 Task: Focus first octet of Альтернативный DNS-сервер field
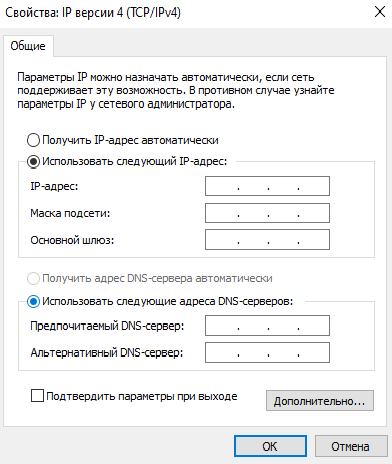[222, 352]
